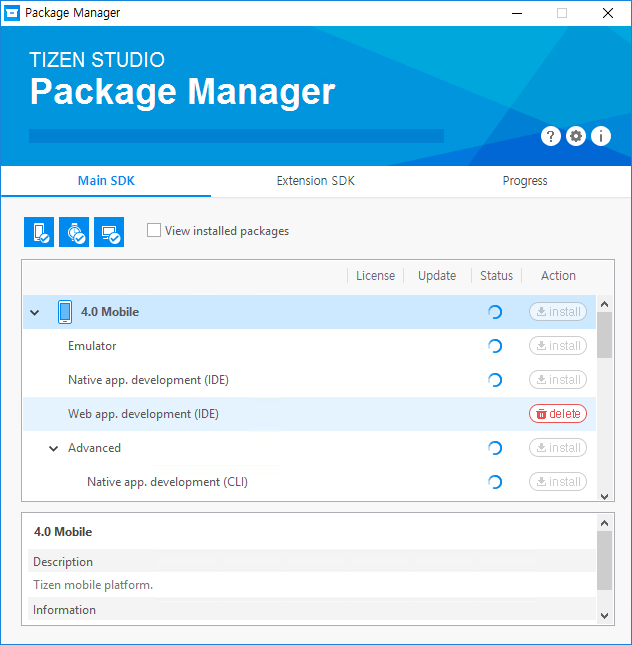The width and height of the screenshot is (632, 645).
Task: Collapse the 4.0 Mobile tree node
Action: click(x=35, y=313)
